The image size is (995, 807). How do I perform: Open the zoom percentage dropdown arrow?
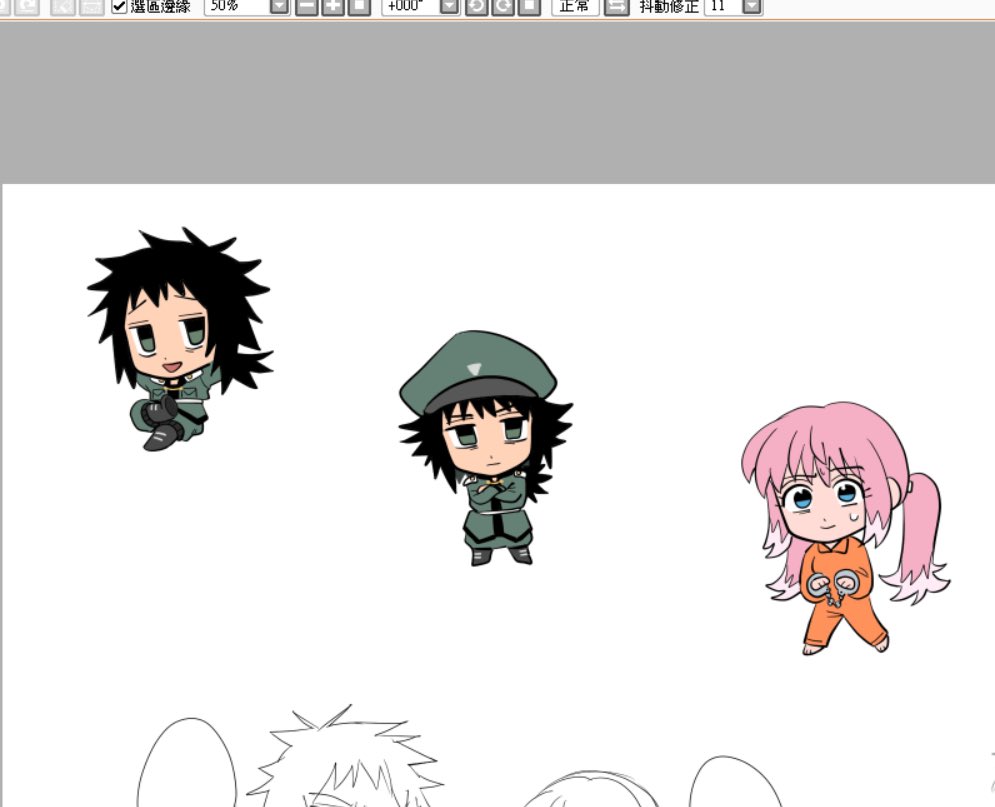point(279,6)
